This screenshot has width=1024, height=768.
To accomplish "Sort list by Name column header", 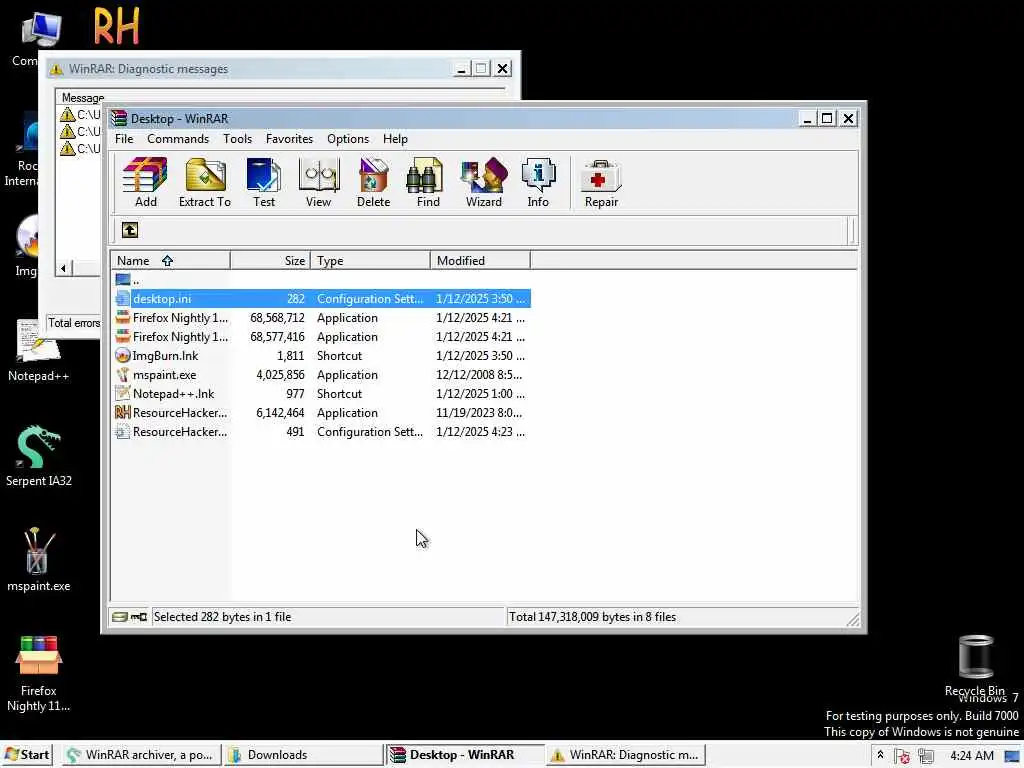I will point(170,261).
